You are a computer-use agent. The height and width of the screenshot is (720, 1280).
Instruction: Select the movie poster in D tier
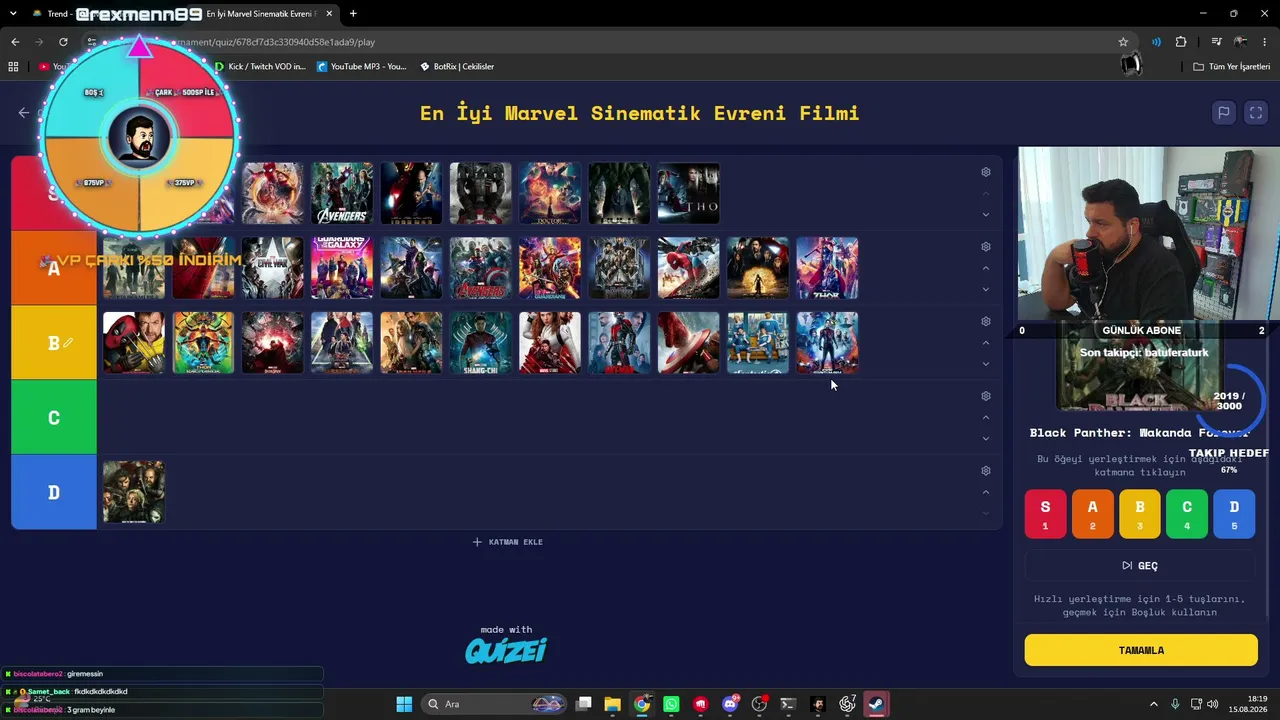[x=133, y=492]
